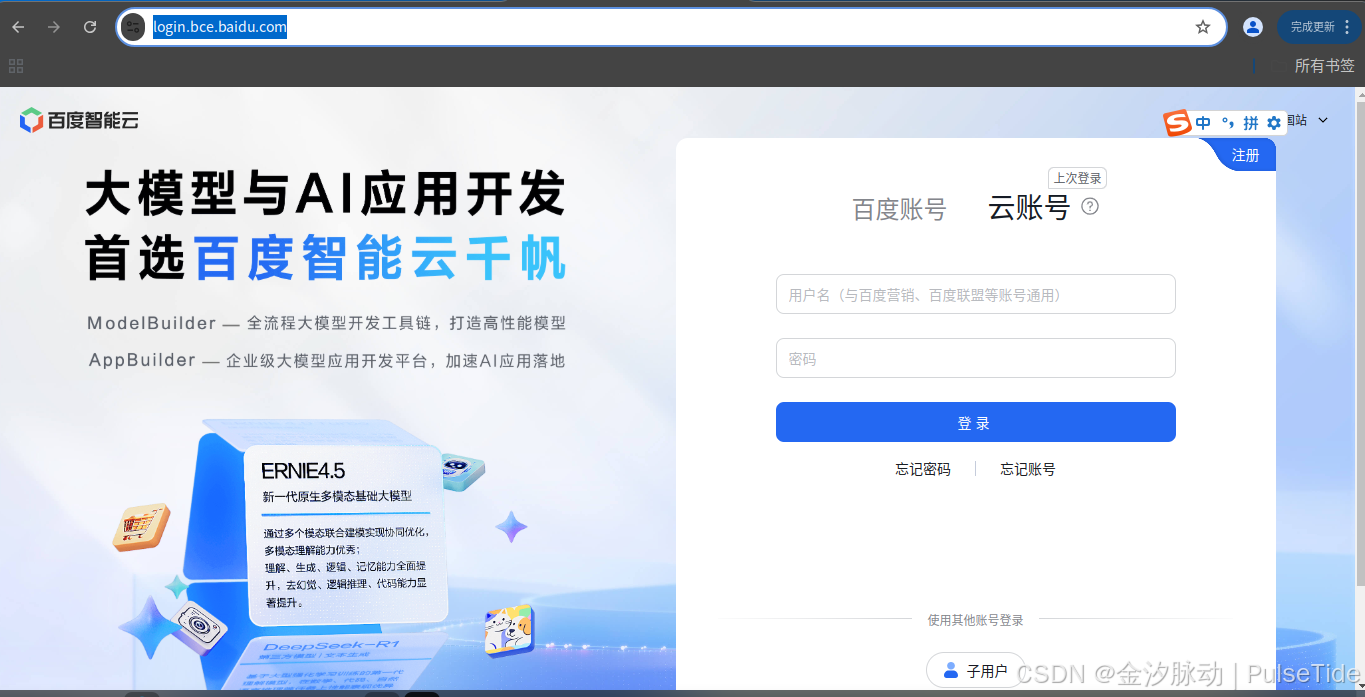Toggle Sogou punctuation mode icon

click(x=1227, y=123)
